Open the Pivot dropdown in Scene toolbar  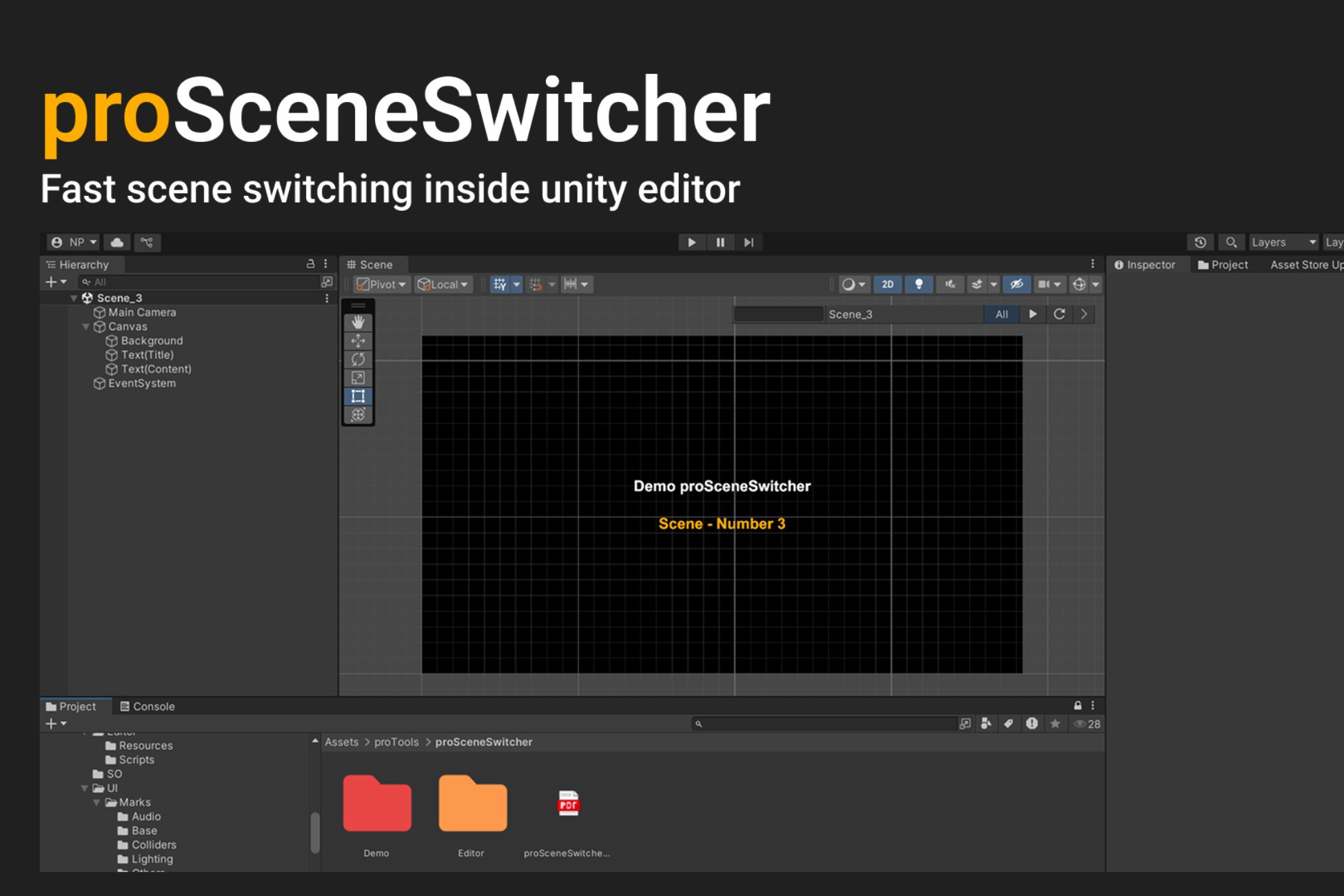380,284
